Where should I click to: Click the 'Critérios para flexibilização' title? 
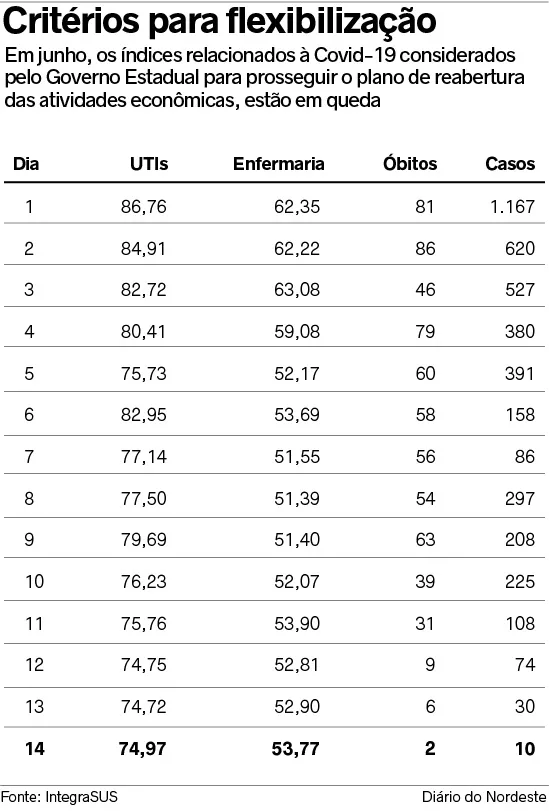coord(220,21)
